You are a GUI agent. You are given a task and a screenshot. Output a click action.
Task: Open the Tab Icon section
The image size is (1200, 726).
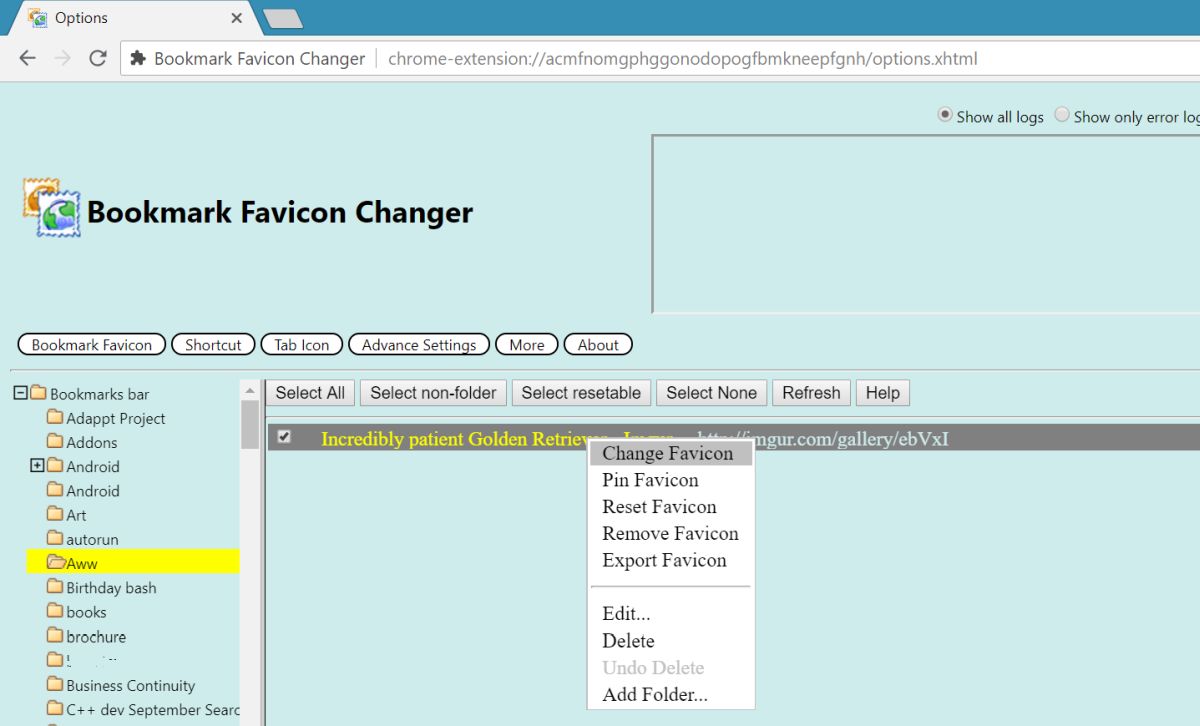(x=302, y=345)
